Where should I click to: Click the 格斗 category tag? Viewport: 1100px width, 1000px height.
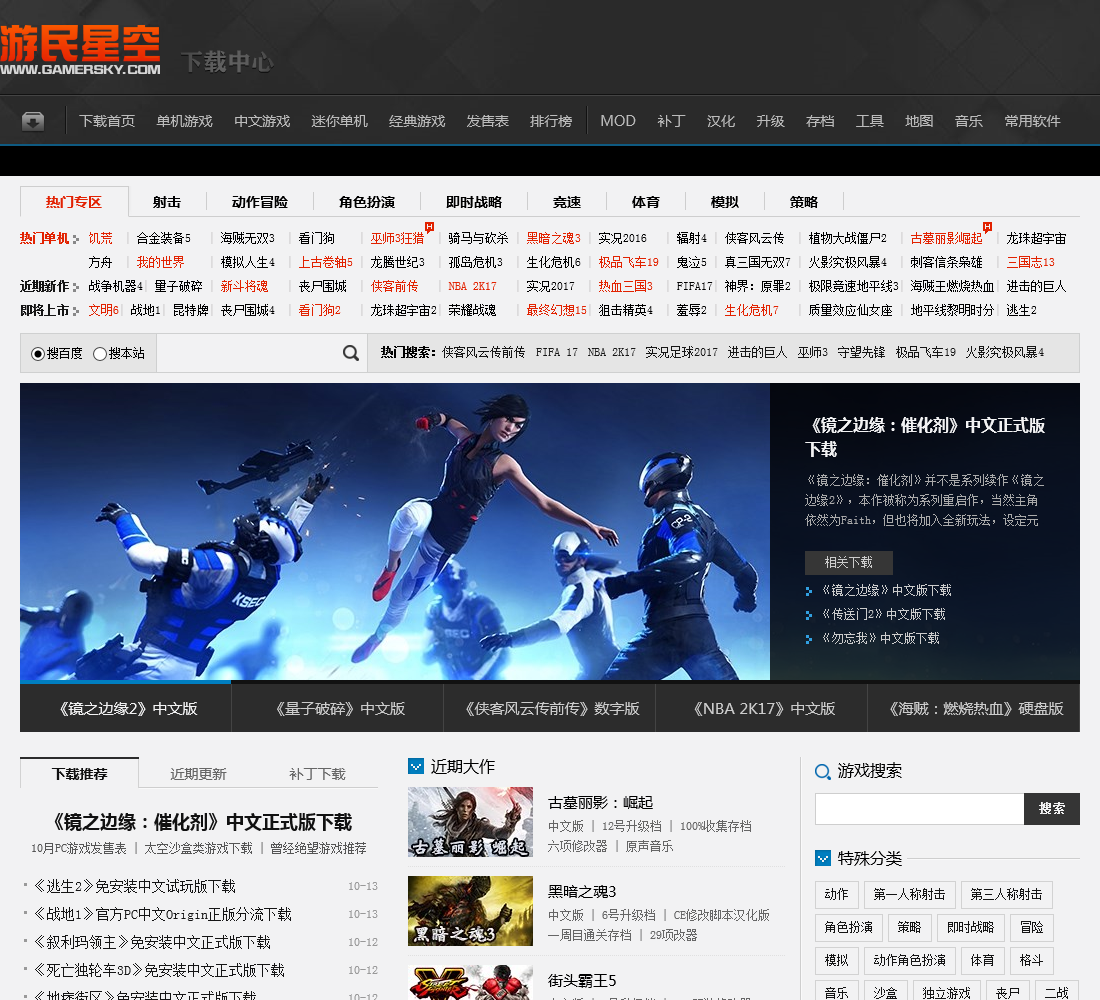pos(1031,960)
